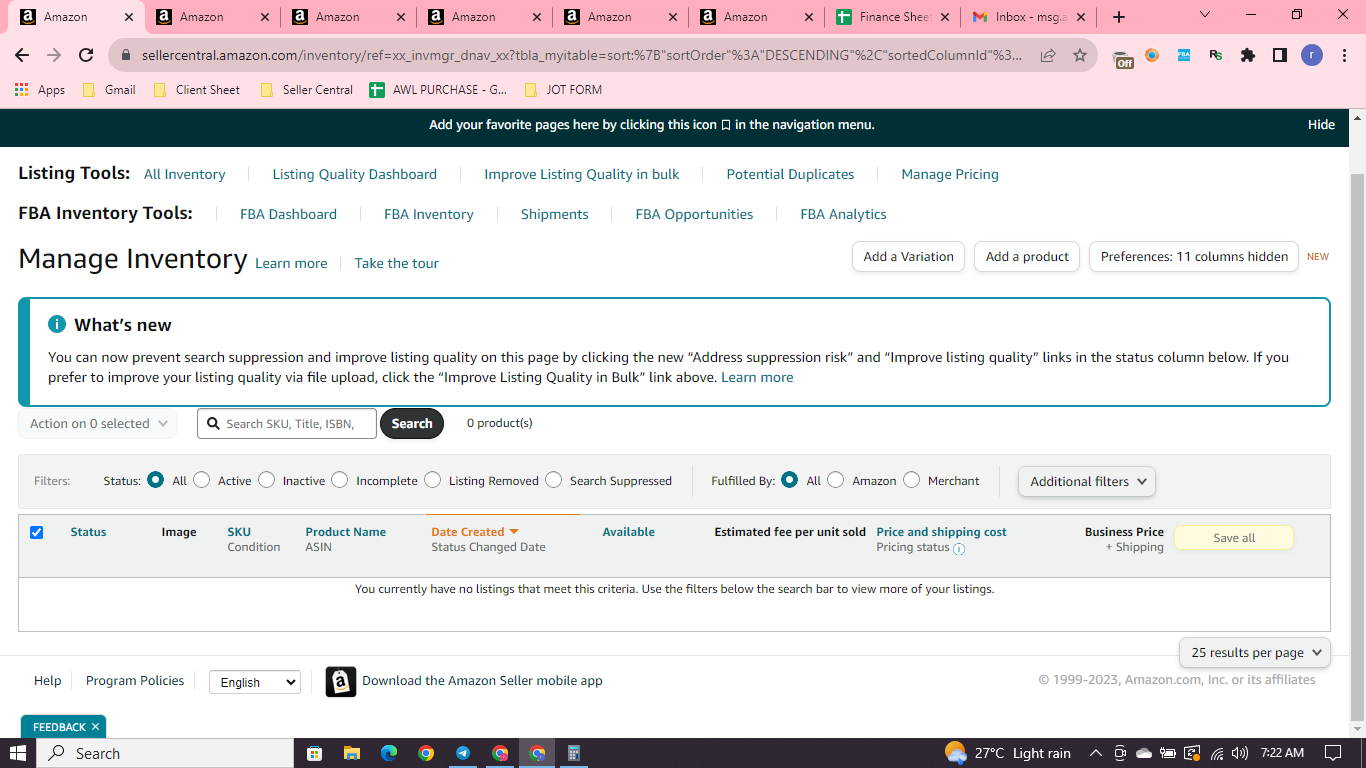
Task: Toggle the select-all listings checkbox
Action: [37, 532]
